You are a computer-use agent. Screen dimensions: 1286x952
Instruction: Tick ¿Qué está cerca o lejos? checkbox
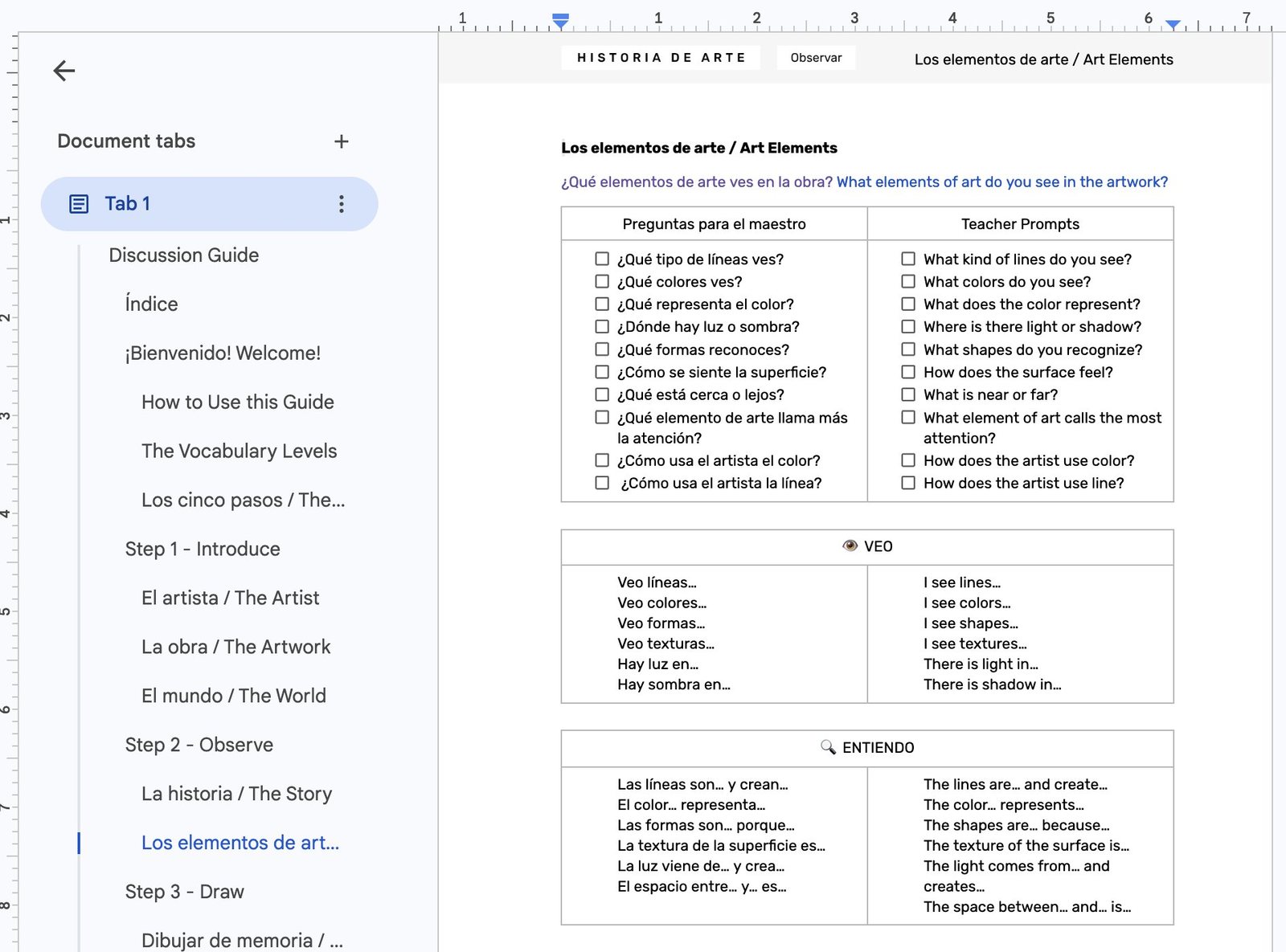(x=602, y=394)
